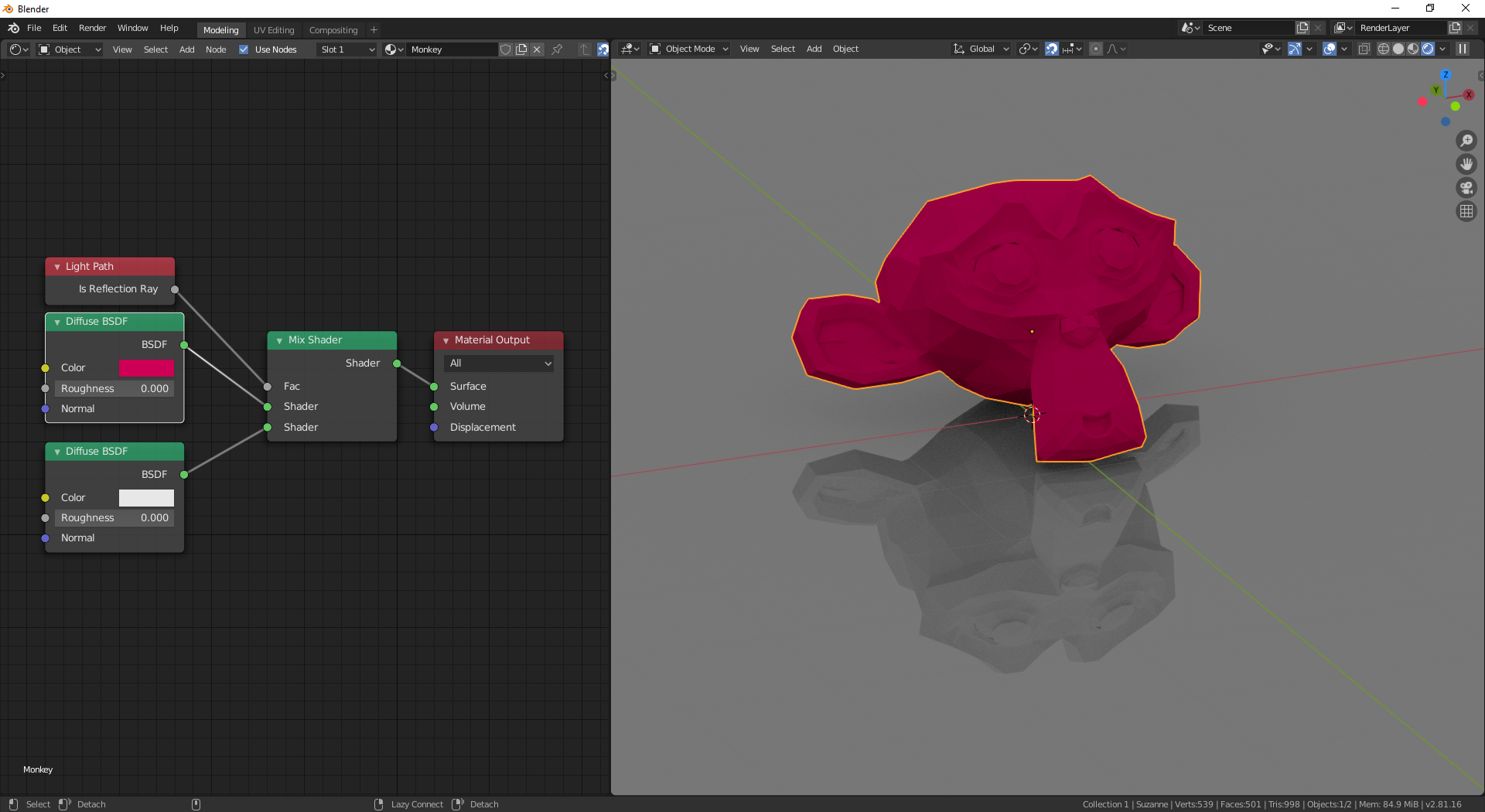Open the Object Mode dropdown
This screenshot has width=1485, height=812.
(x=688, y=49)
